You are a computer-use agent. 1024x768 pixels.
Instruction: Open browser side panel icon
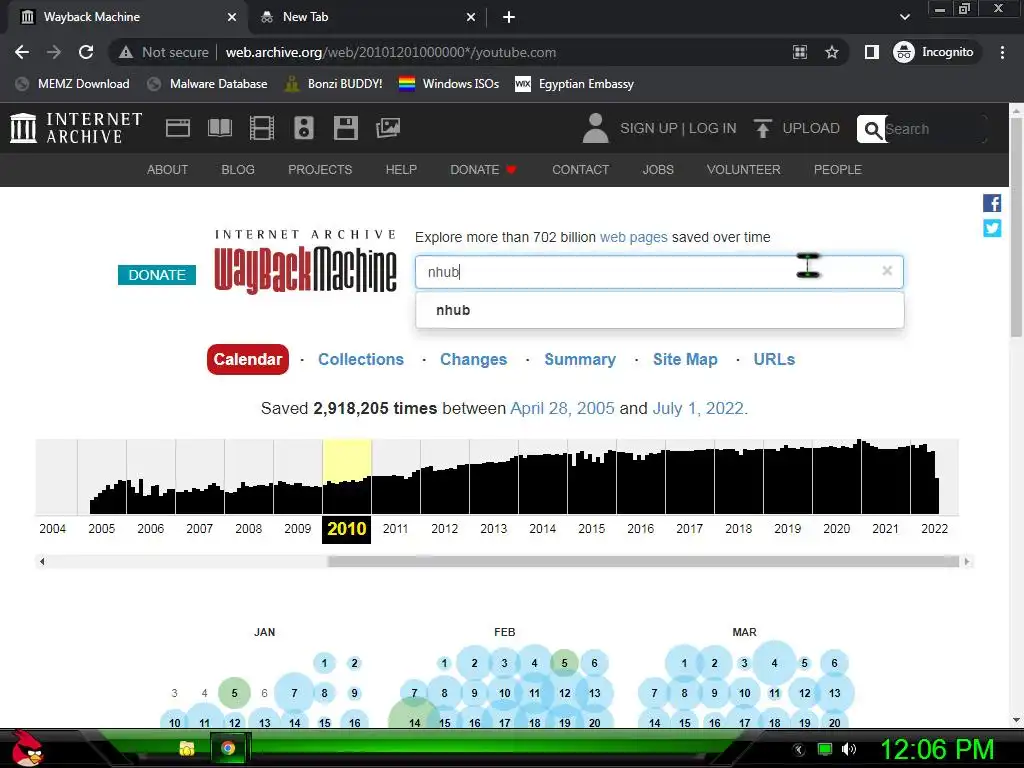[x=871, y=52]
